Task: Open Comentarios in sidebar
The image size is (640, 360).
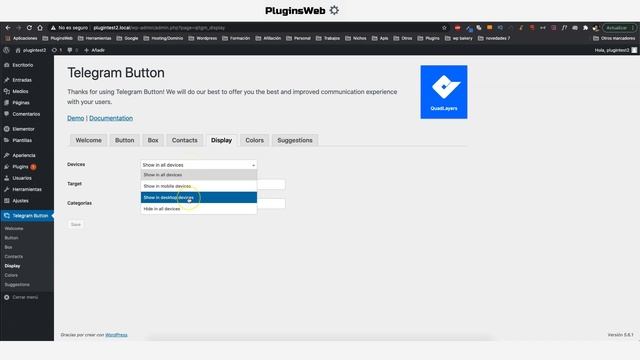Action: click(x=26, y=114)
